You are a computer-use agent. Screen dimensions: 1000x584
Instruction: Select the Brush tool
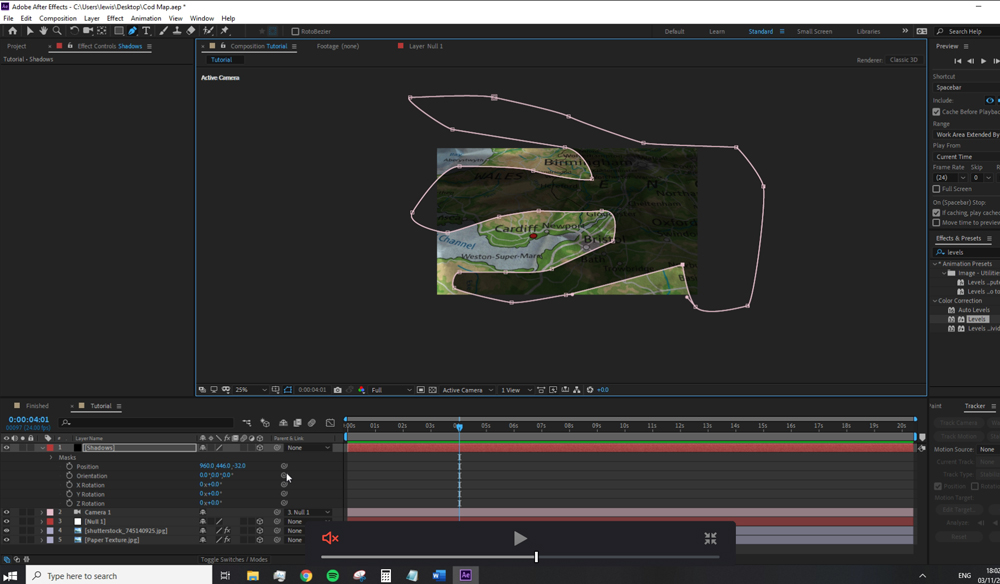(x=163, y=31)
